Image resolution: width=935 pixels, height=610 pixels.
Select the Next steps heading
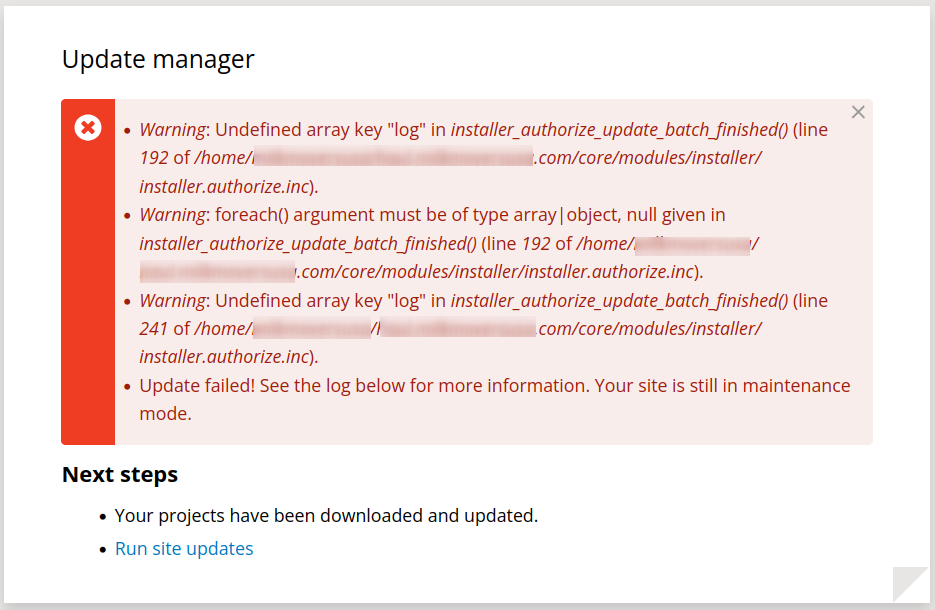[120, 475]
